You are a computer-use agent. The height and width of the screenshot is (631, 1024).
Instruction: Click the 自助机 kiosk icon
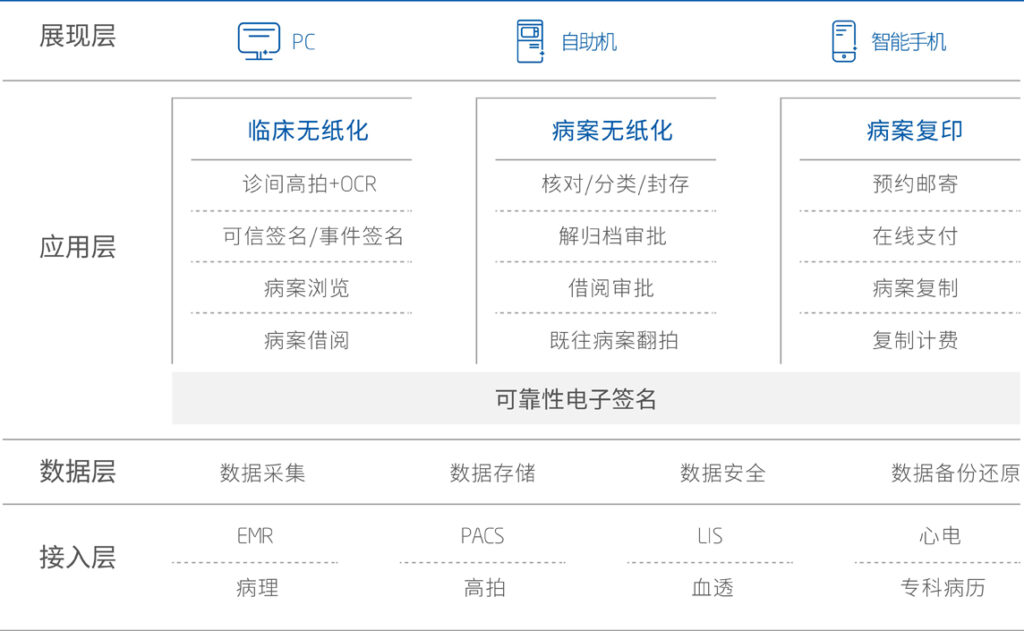(x=529, y=41)
